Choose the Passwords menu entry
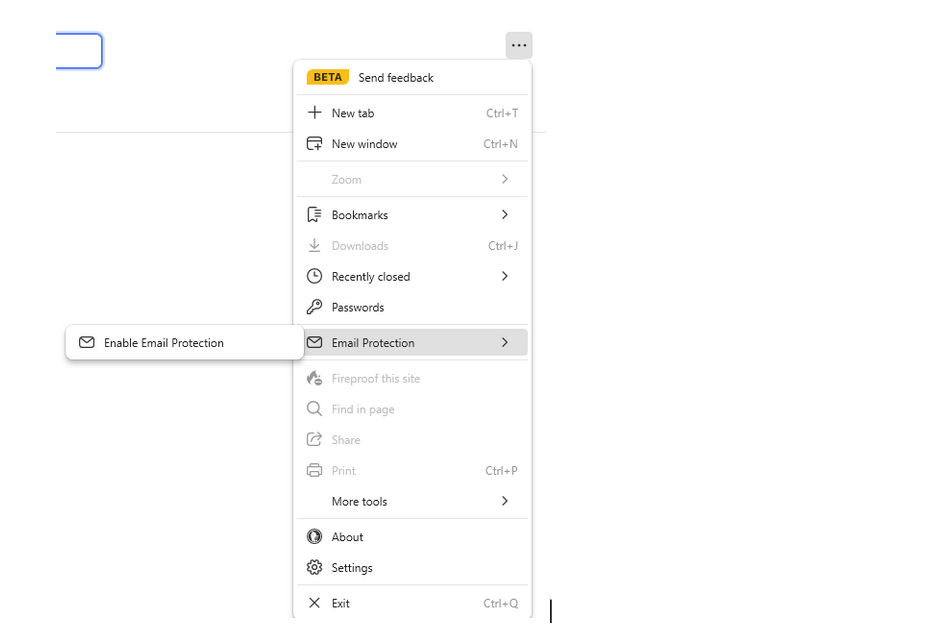The width and height of the screenshot is (926, 642). pyautogui.click(x=358, y=307)
